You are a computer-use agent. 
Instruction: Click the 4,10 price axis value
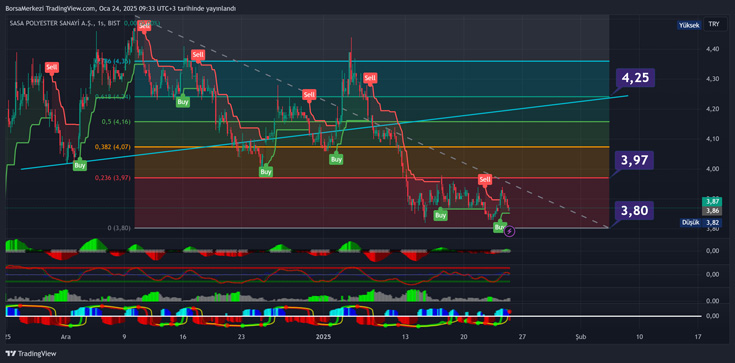point(712,138)
